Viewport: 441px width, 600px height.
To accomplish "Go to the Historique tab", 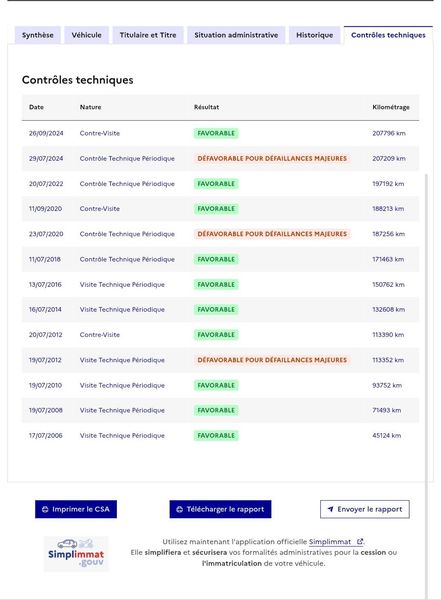I will pos(315,35).
